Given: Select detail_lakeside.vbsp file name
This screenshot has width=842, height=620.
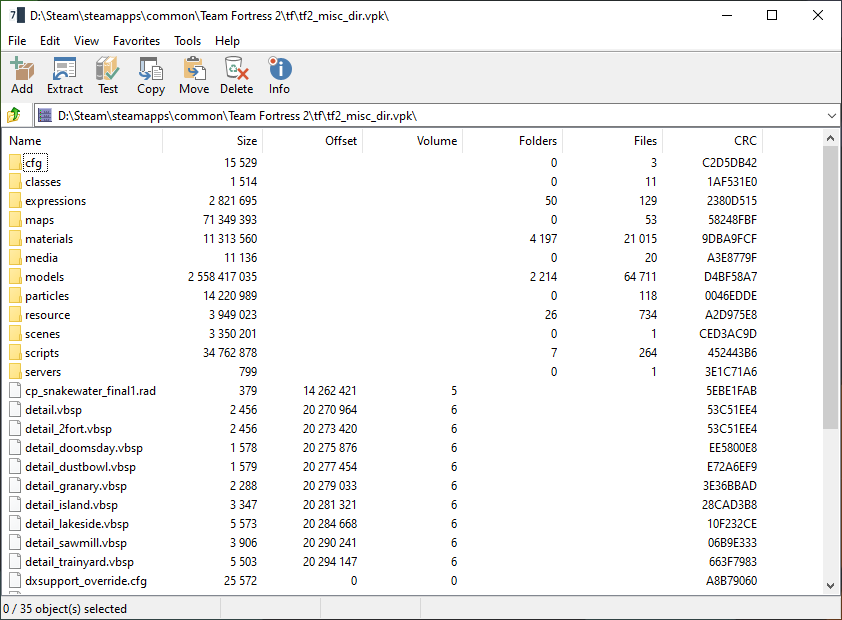Looking at the screenshot, I should (x=77, y=524).
